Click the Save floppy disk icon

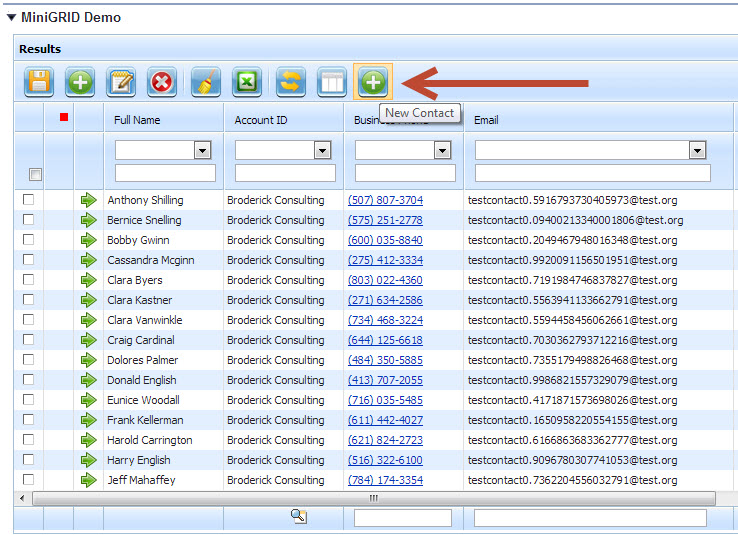(39, 82)
